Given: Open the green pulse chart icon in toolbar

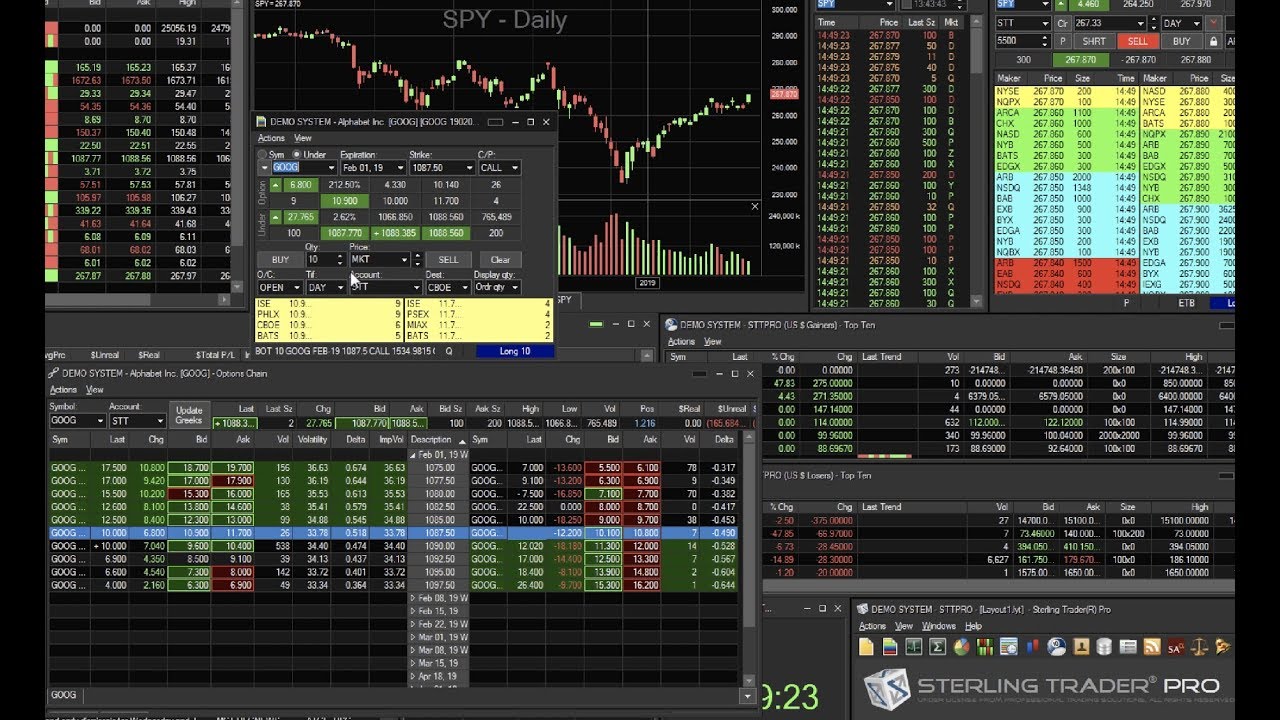Looking at the screenshot, I should click(914, 647).
